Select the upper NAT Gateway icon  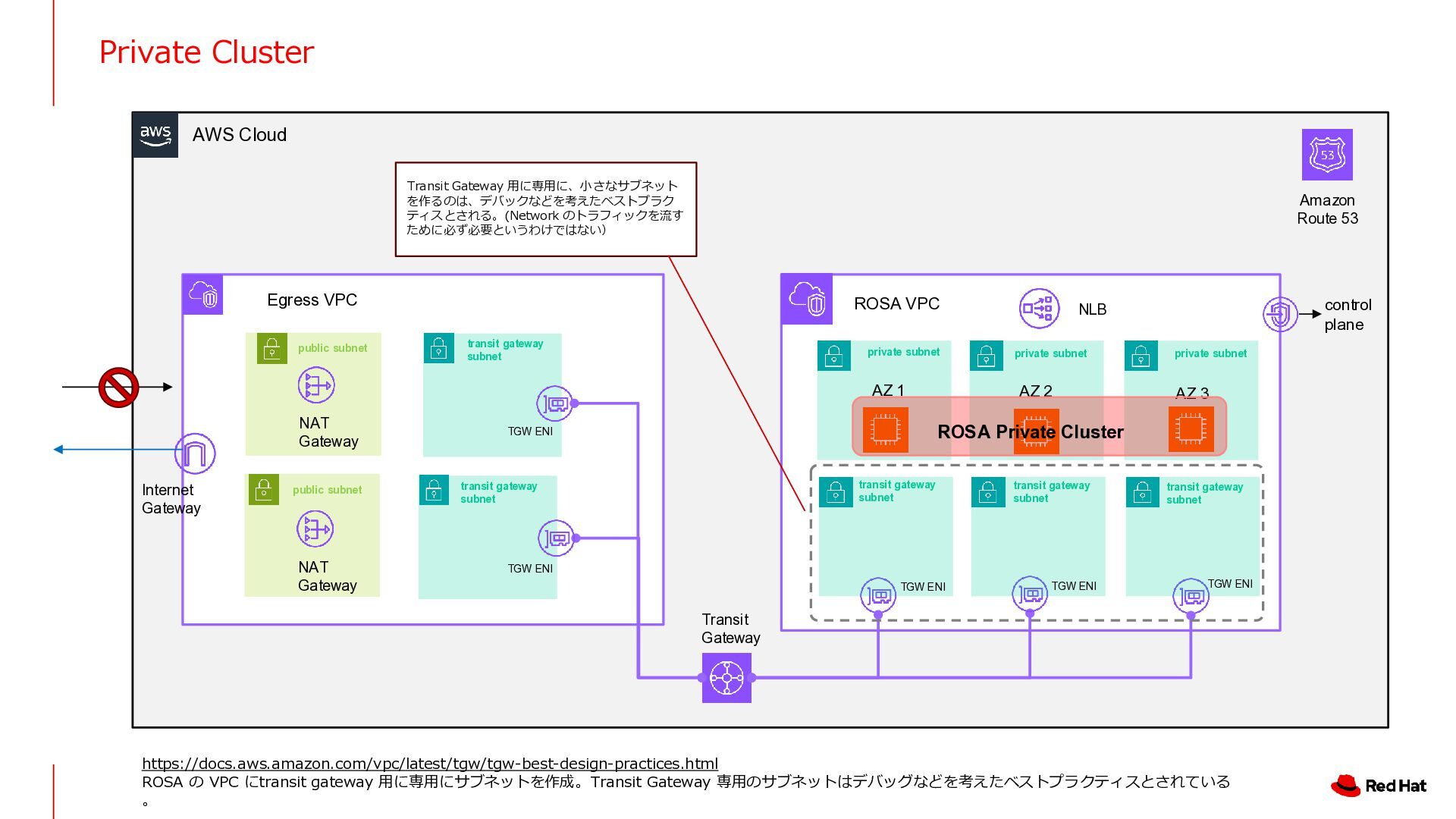click(x=315, y=385)
